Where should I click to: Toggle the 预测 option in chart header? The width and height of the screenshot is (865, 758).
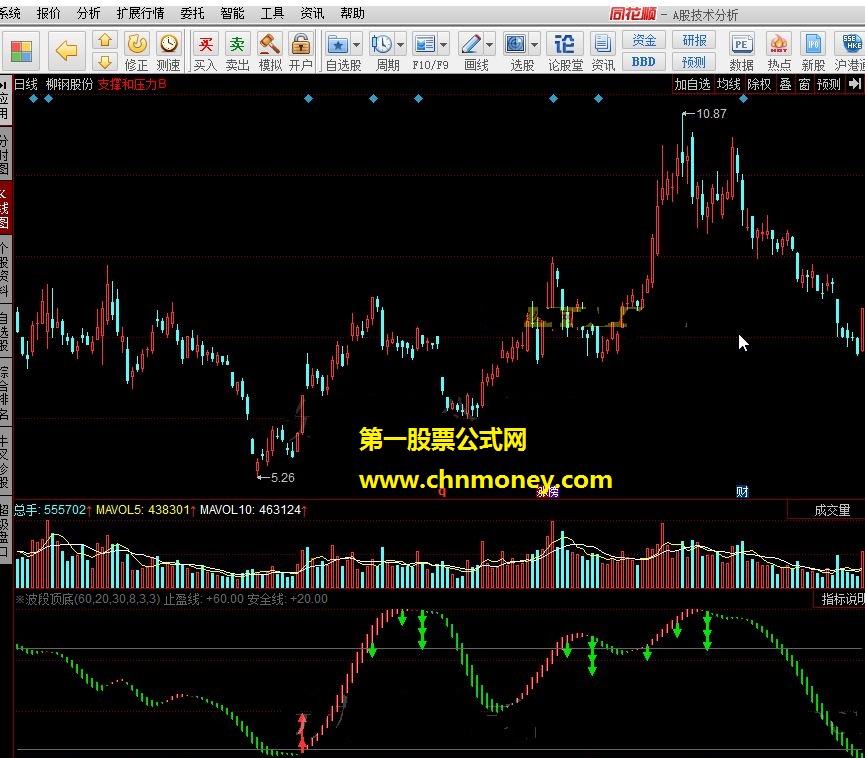pos(829,84)
